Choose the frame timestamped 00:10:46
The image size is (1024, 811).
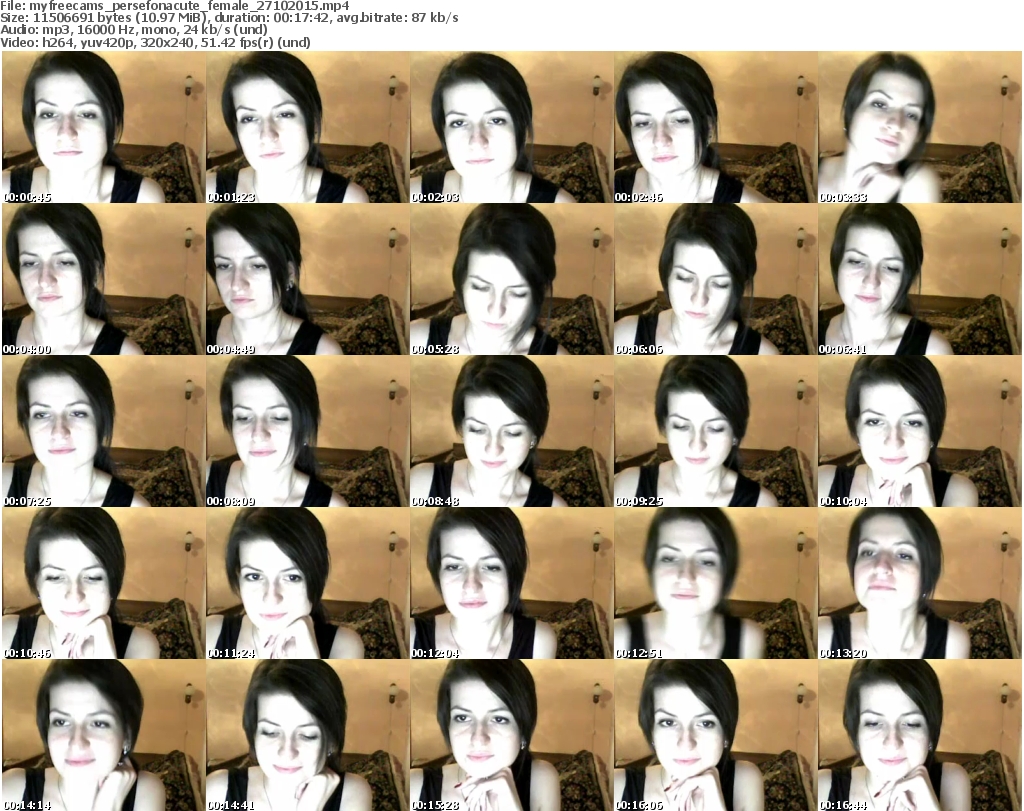(x=104, y=583)
